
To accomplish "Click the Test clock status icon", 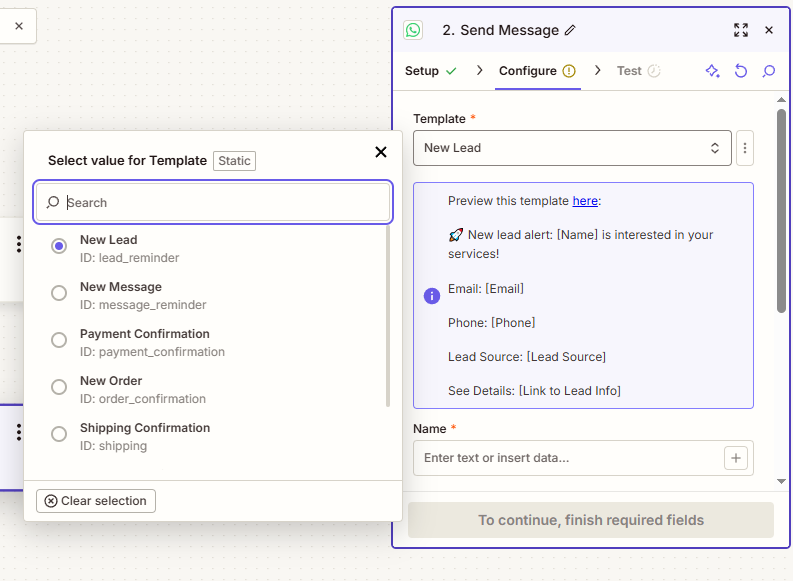I will pos(654,71).
